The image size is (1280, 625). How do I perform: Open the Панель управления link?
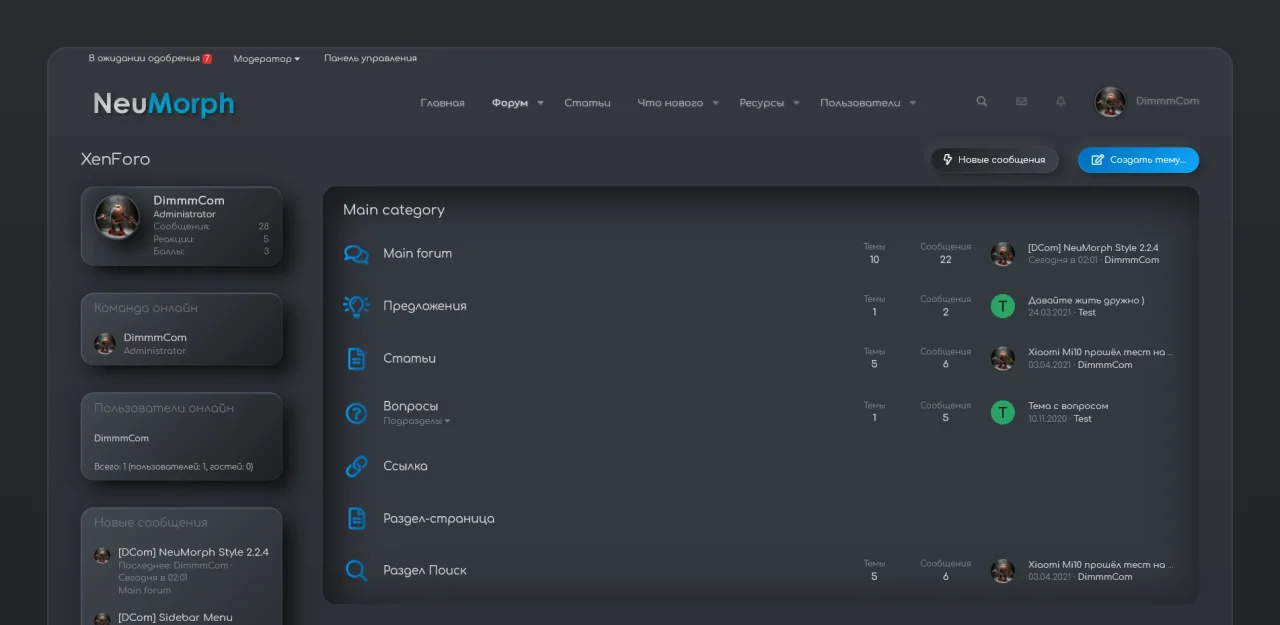click(x=370, y=59)
